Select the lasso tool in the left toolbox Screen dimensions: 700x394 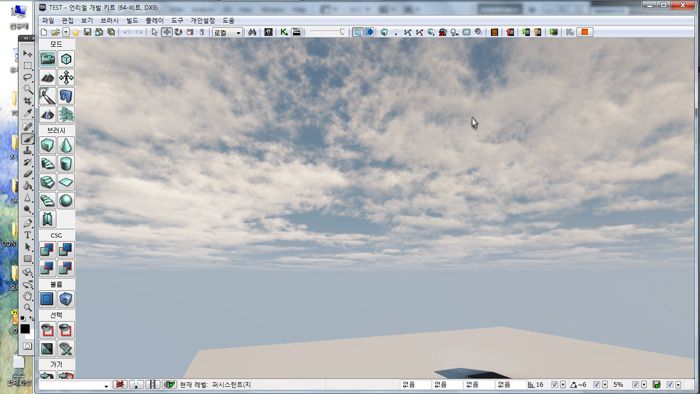[x=28, y=77]
